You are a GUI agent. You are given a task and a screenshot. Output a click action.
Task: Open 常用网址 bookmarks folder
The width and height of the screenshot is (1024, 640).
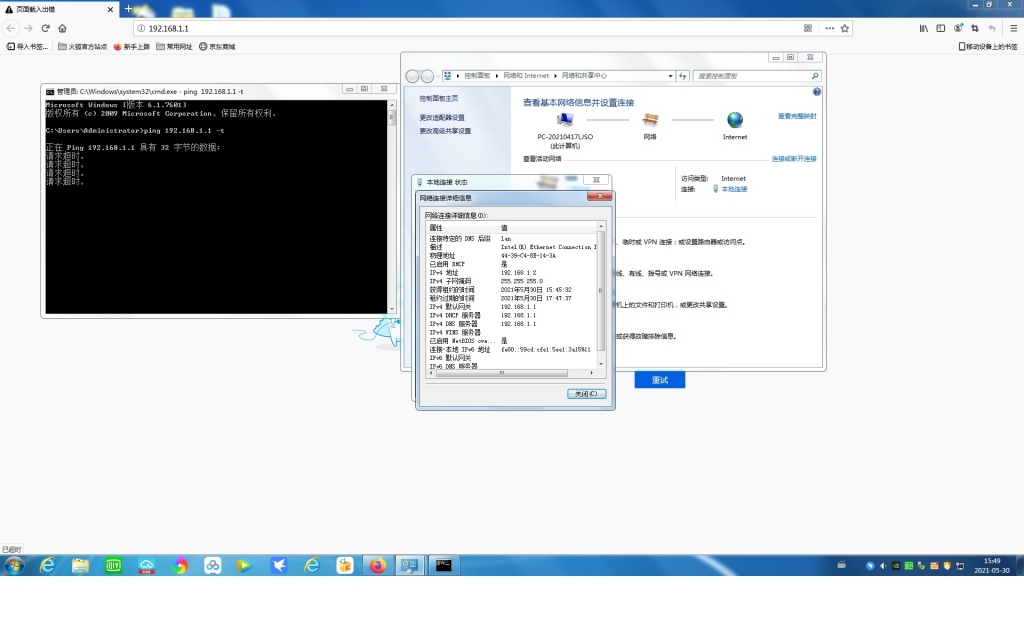tap(174, 46)
